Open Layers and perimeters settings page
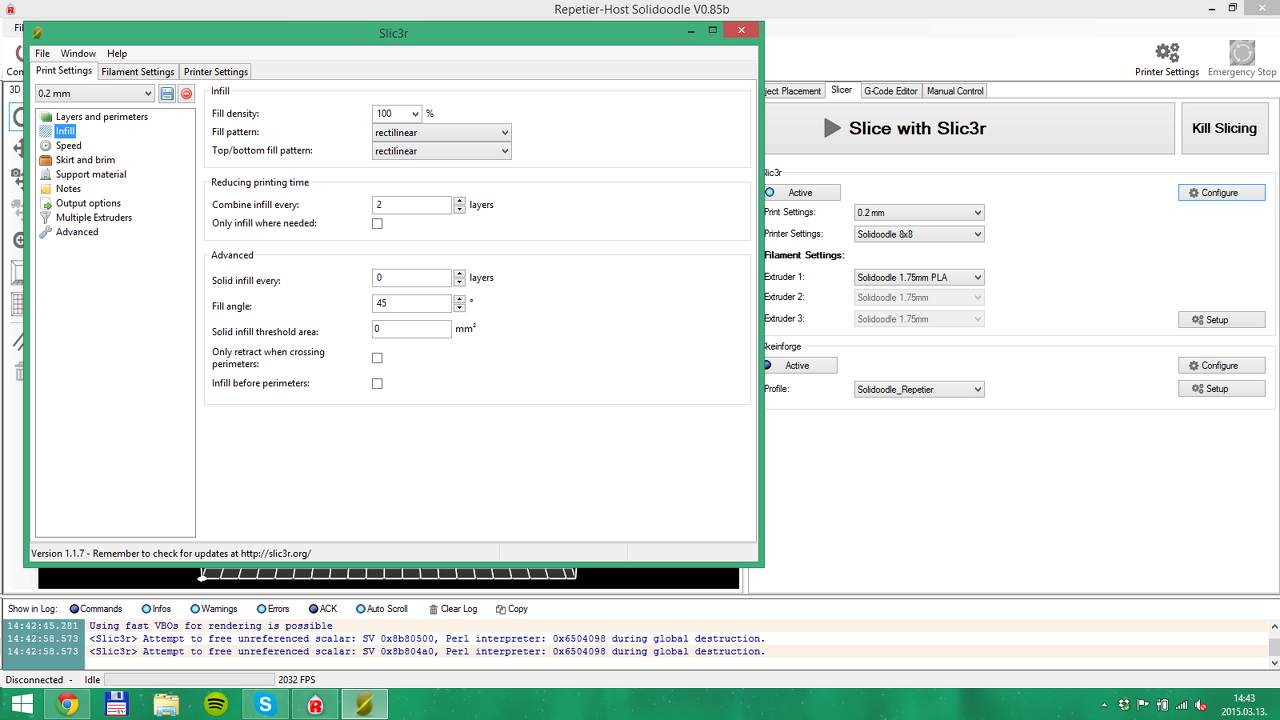Image resolution: width=1280 pixels, height=720 pixels. pos(101,117)
